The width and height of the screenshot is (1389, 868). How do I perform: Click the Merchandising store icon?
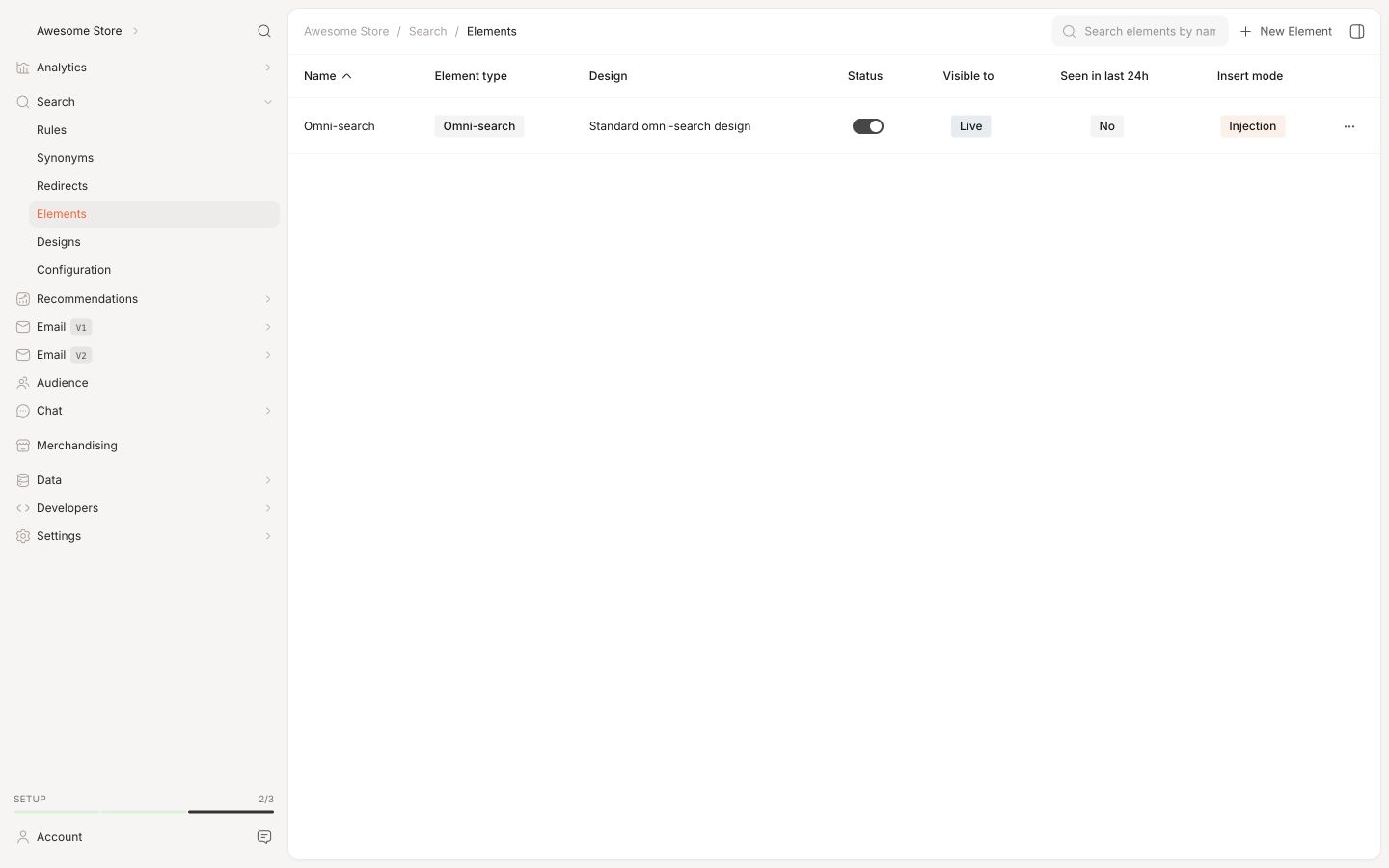[23, 446]
